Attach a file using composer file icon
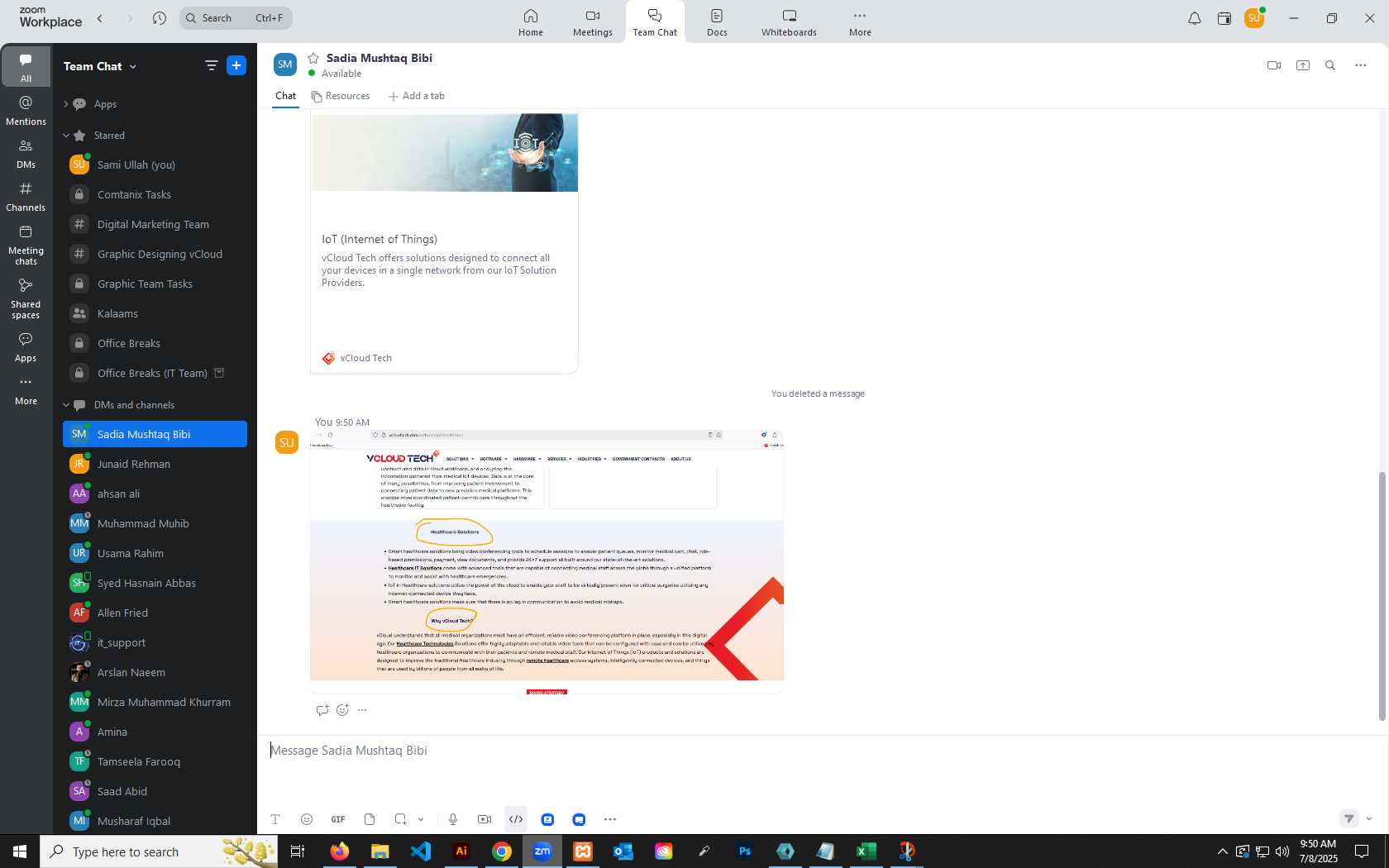This screenshot has height=868, width=1389. [x=370, y=819]
